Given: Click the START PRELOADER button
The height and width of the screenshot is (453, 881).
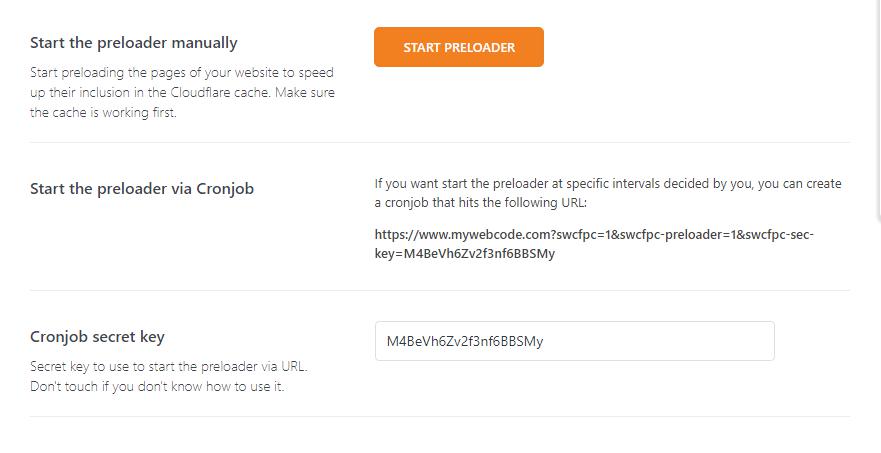Looking at the screenshot, I should [459, 47].
